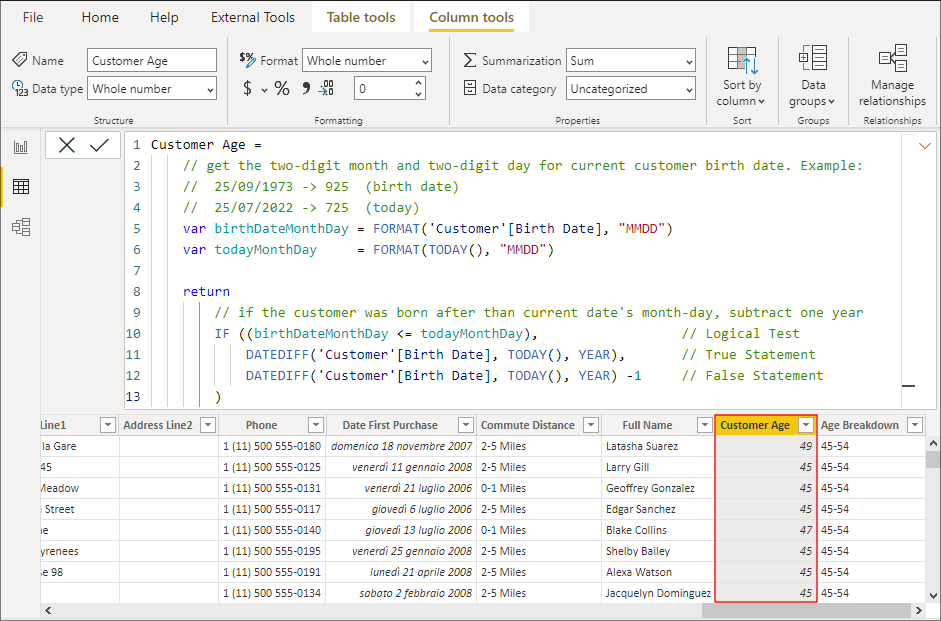Image resolution: width=941 pixels, height=621 pixels.
Task: Click Customer Age value 49
Action: pyautogui.click(x=766, y=446)
